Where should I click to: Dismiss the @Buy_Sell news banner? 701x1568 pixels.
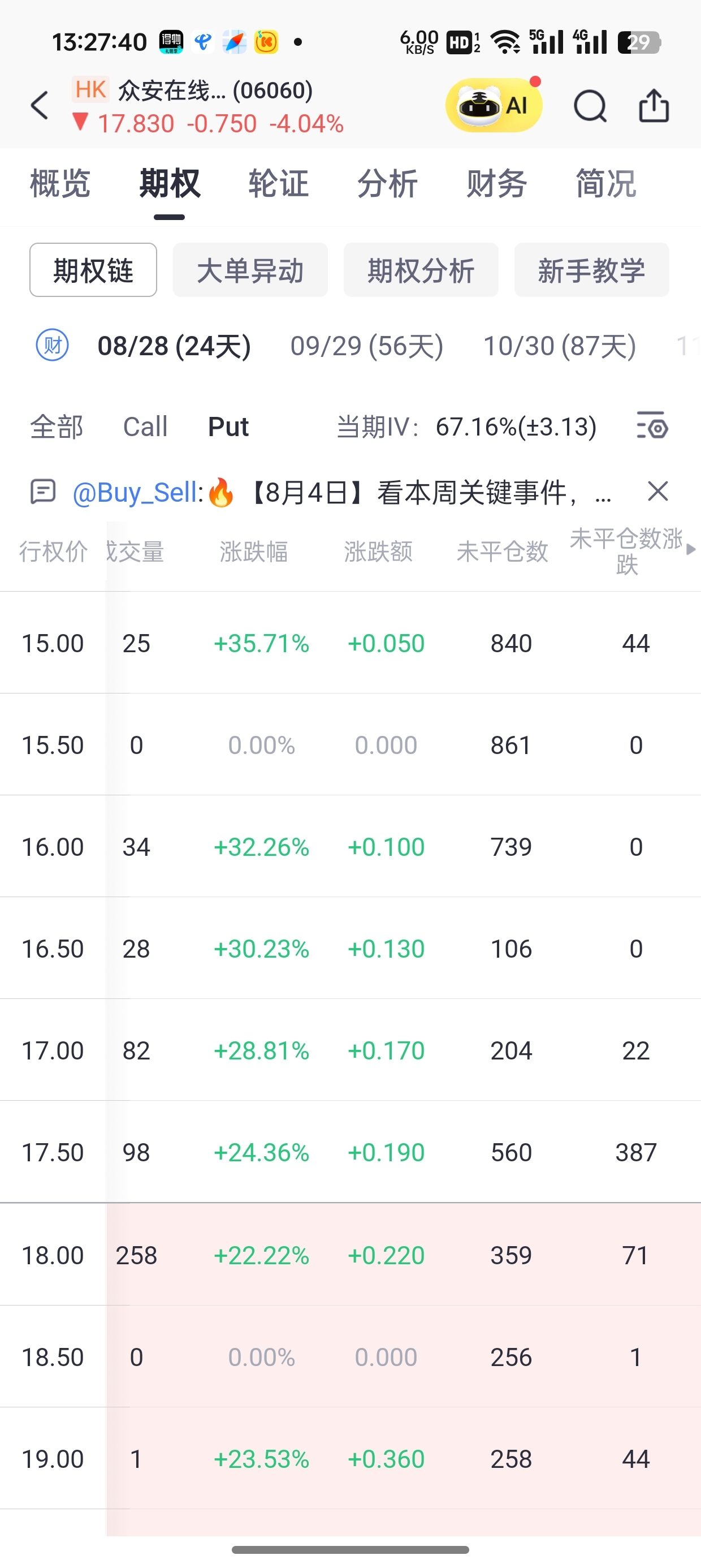point(658,490)
